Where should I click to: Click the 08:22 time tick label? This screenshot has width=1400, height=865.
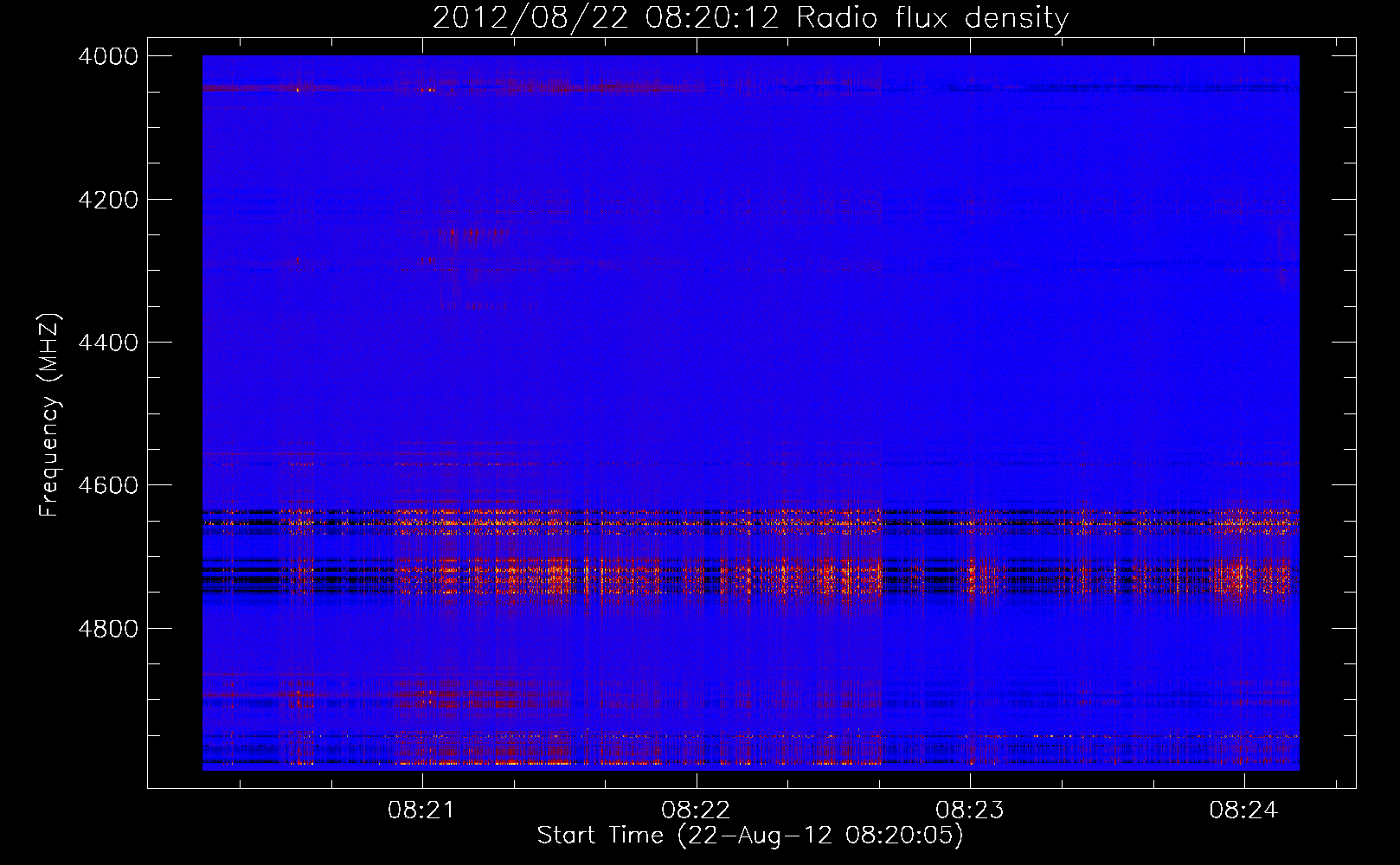[x=696, y=810]
